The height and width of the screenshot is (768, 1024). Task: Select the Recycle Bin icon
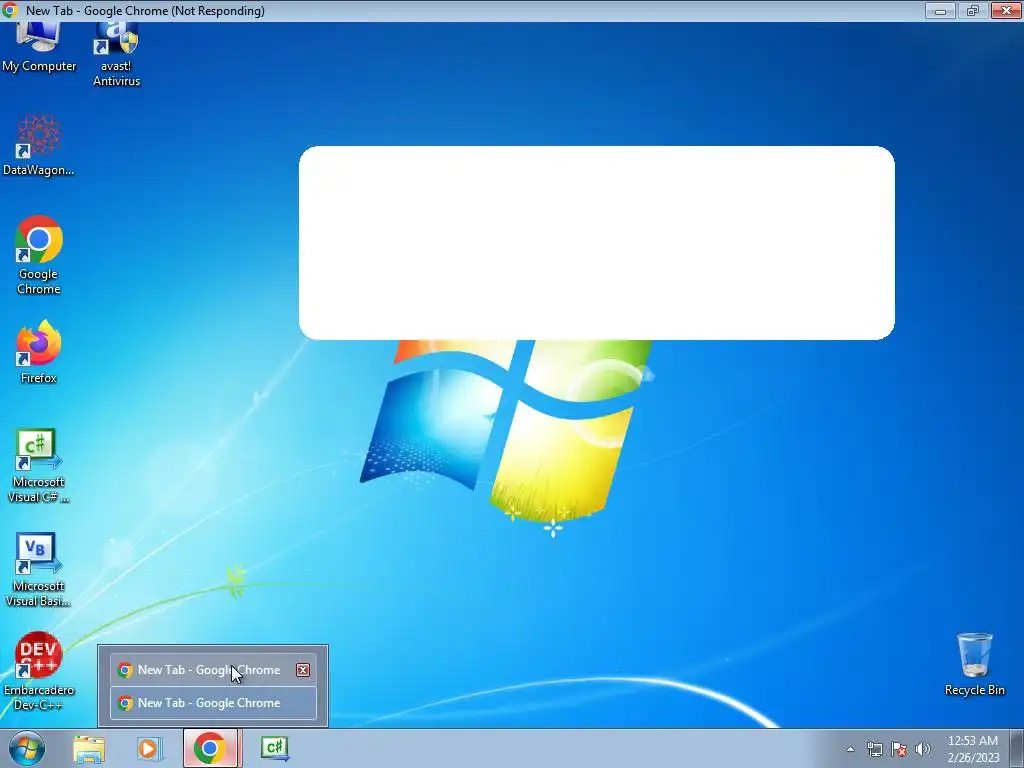(x=974, y=664)
